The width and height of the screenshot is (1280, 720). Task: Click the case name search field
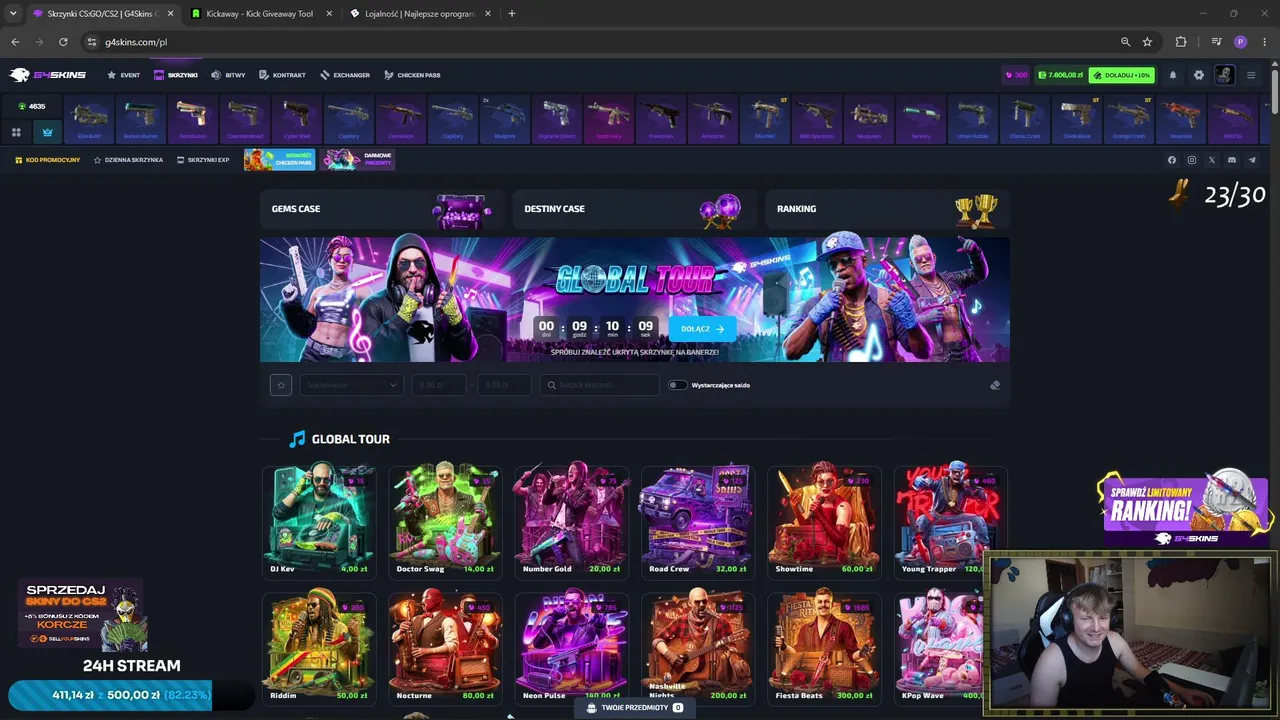click(x=600, y=385)
